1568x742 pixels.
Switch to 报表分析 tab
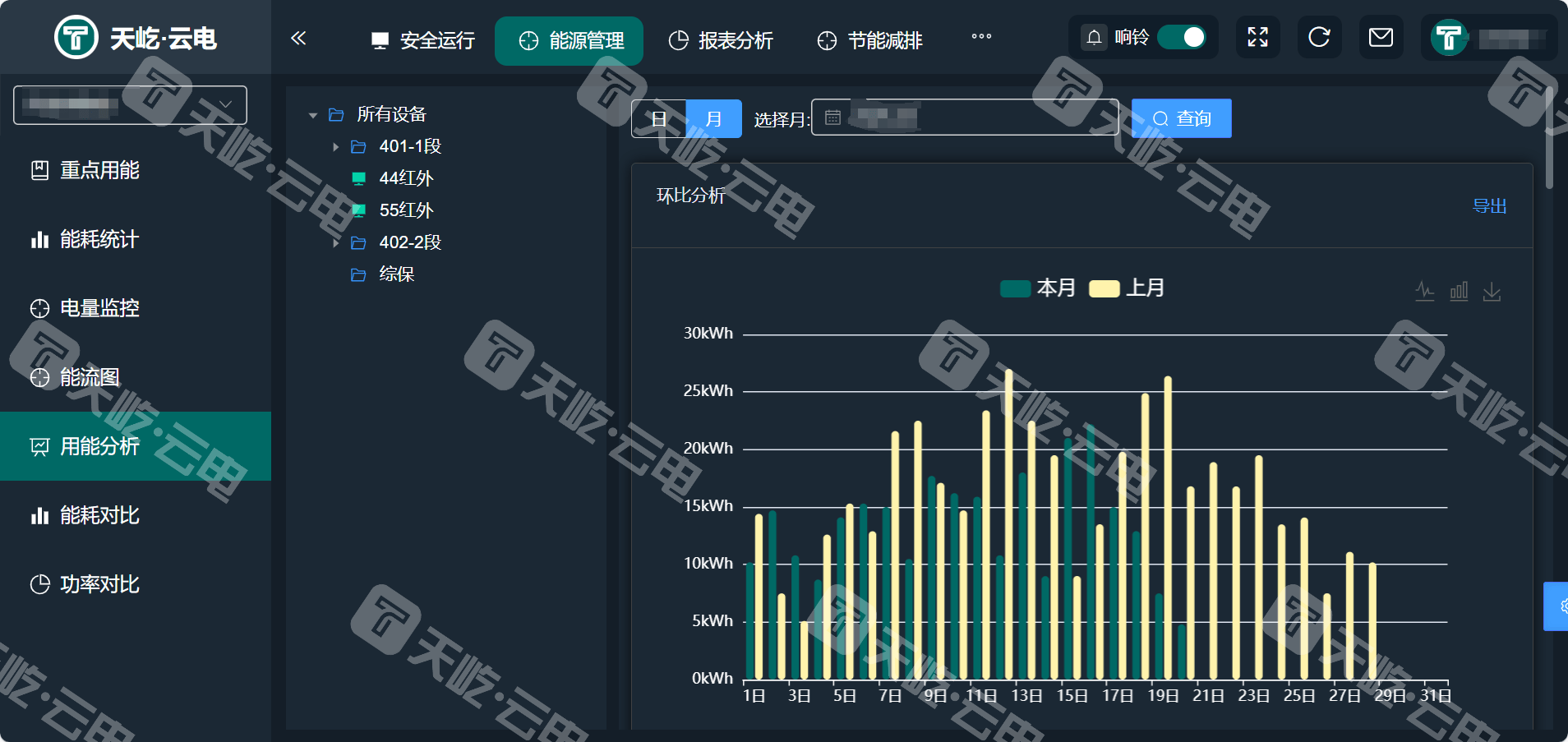pyautogui.click(x=722, y=40)
